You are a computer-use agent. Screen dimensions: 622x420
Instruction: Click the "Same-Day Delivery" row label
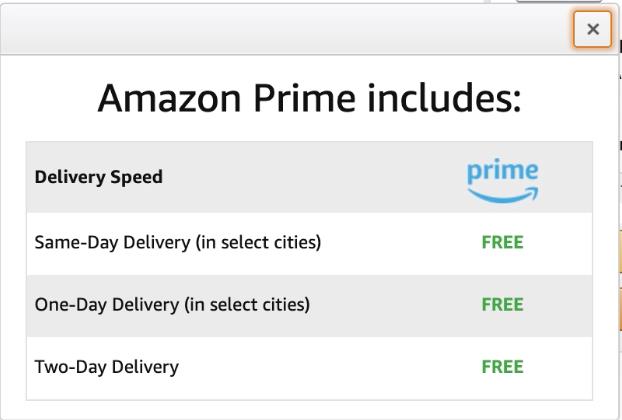[x=177, y=242]
